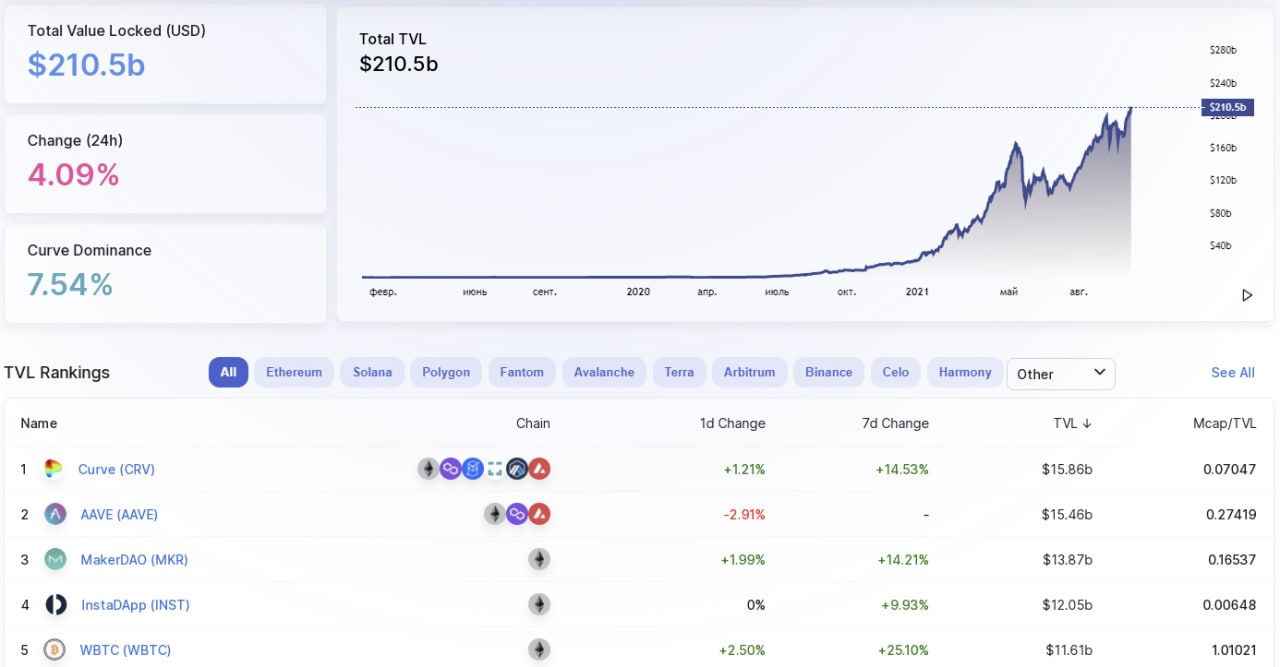Select the All chains filter tab
Image resolution: width=1280 pixels, height=667 pixels.
(228, 372)
